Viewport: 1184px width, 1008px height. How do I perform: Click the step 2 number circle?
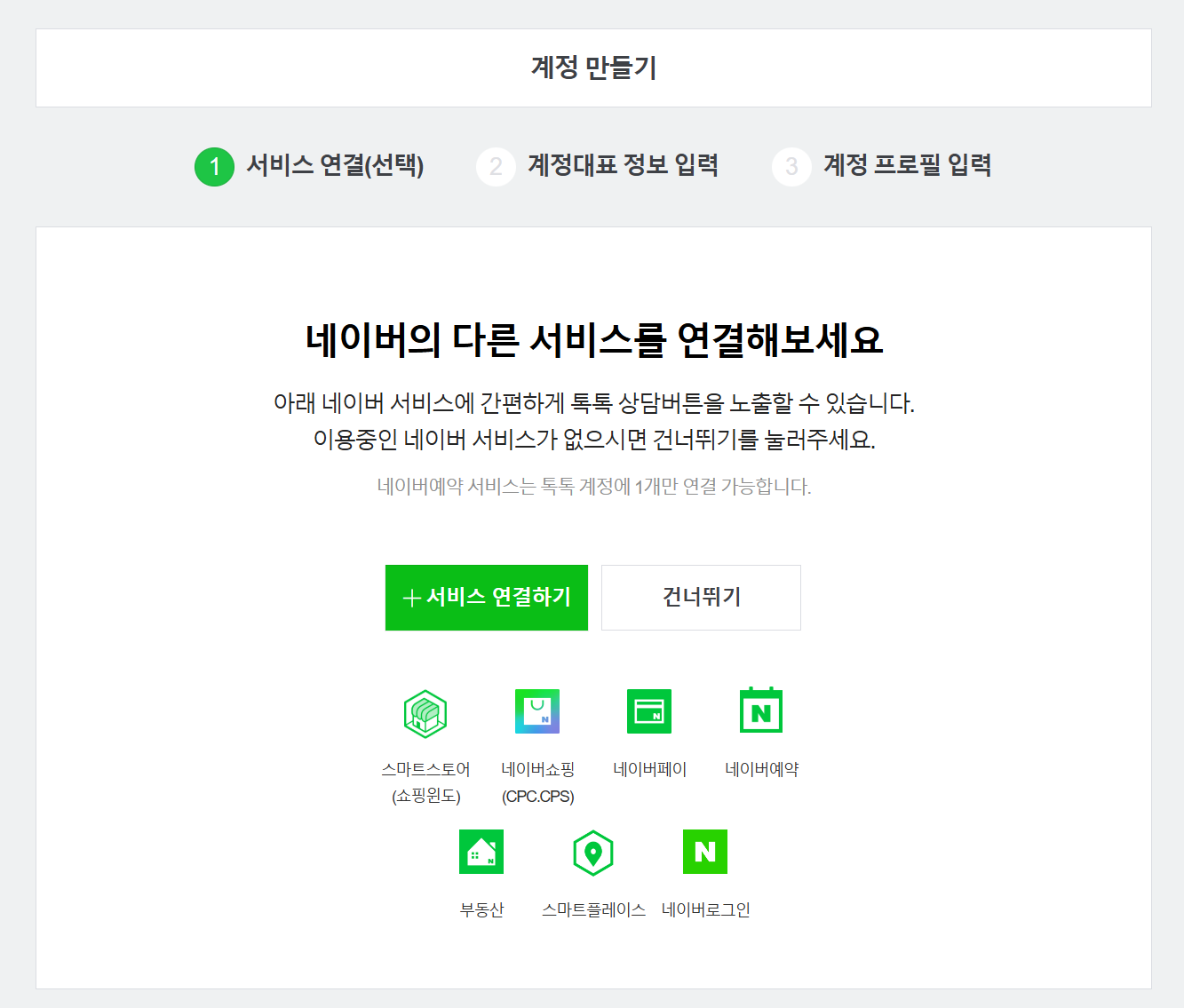[496, 167]
